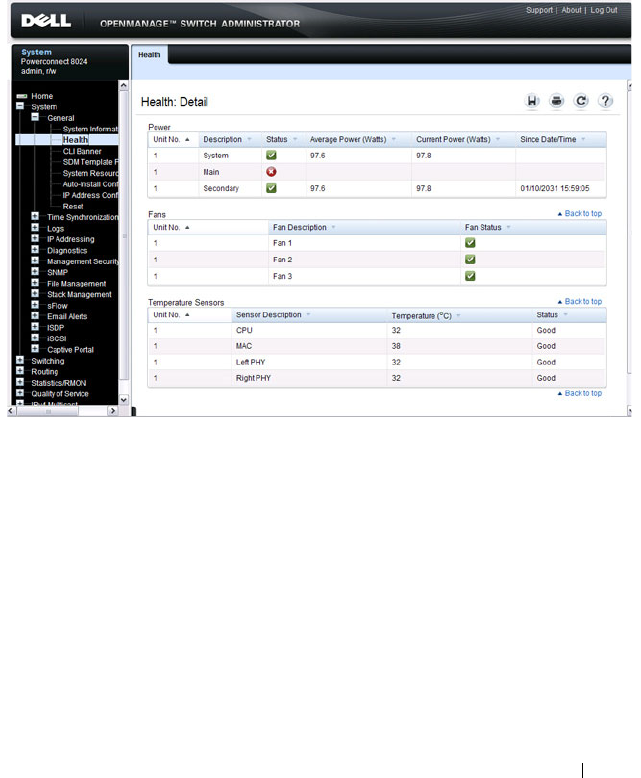Open SDM Template tree item
Viewport: 641px width, 778px height.
coord(90,162)
